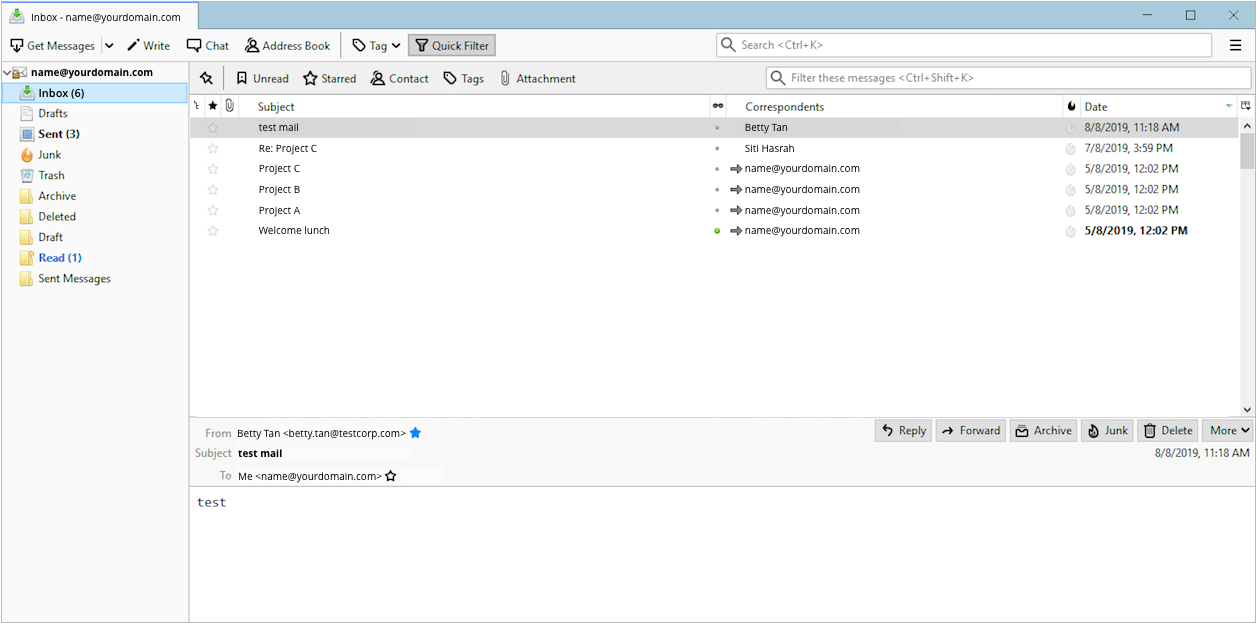1256x623 pixels.
Task: Forward the test mail message
Action: click(970, 431)
